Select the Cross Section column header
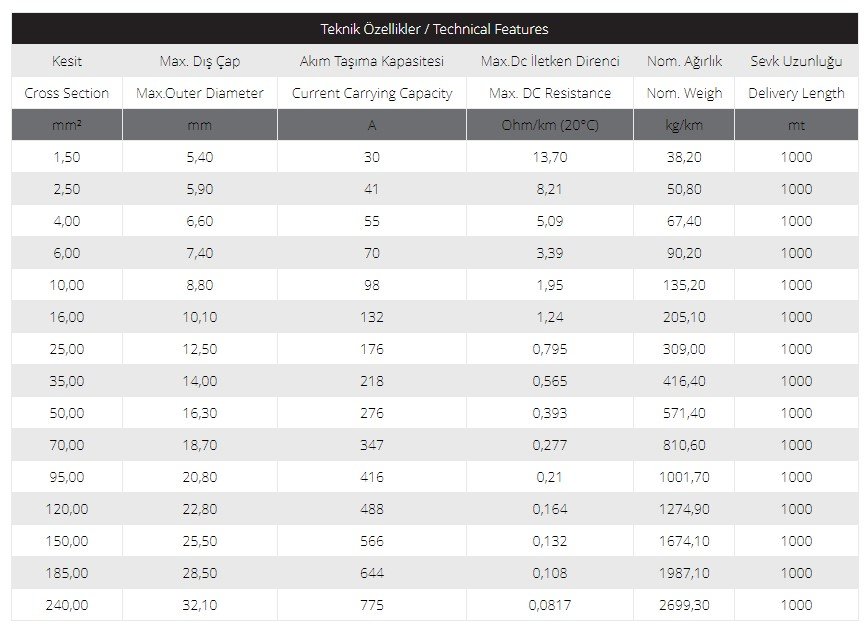 (x=66, y=93)
